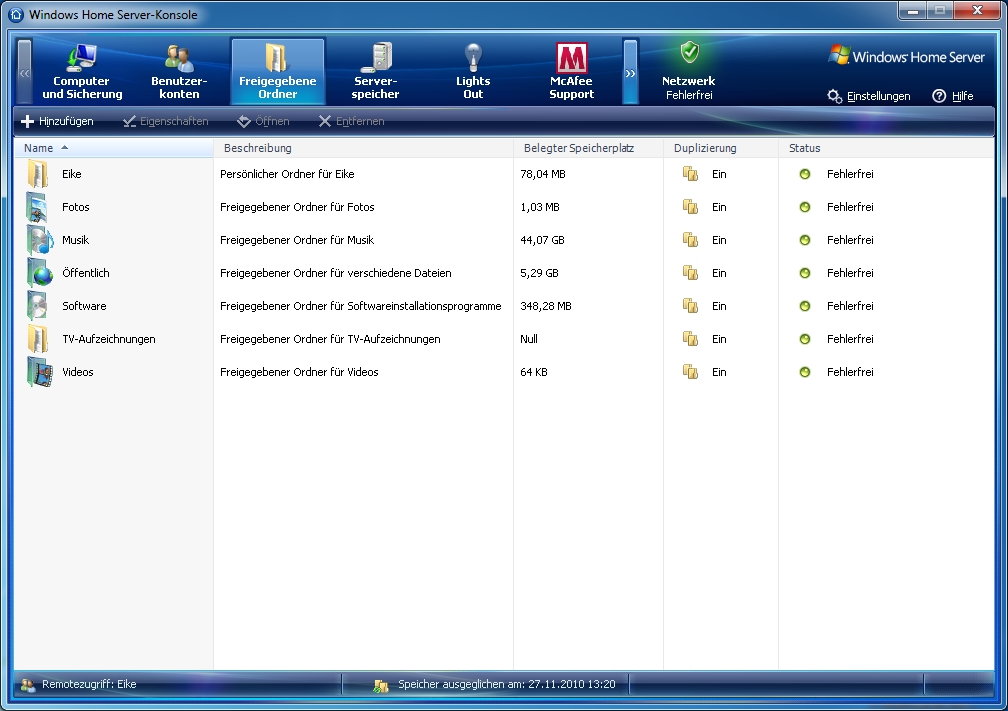Click the text 'Freigegebener Ordner für Fotos'

[x=297, y=207]
